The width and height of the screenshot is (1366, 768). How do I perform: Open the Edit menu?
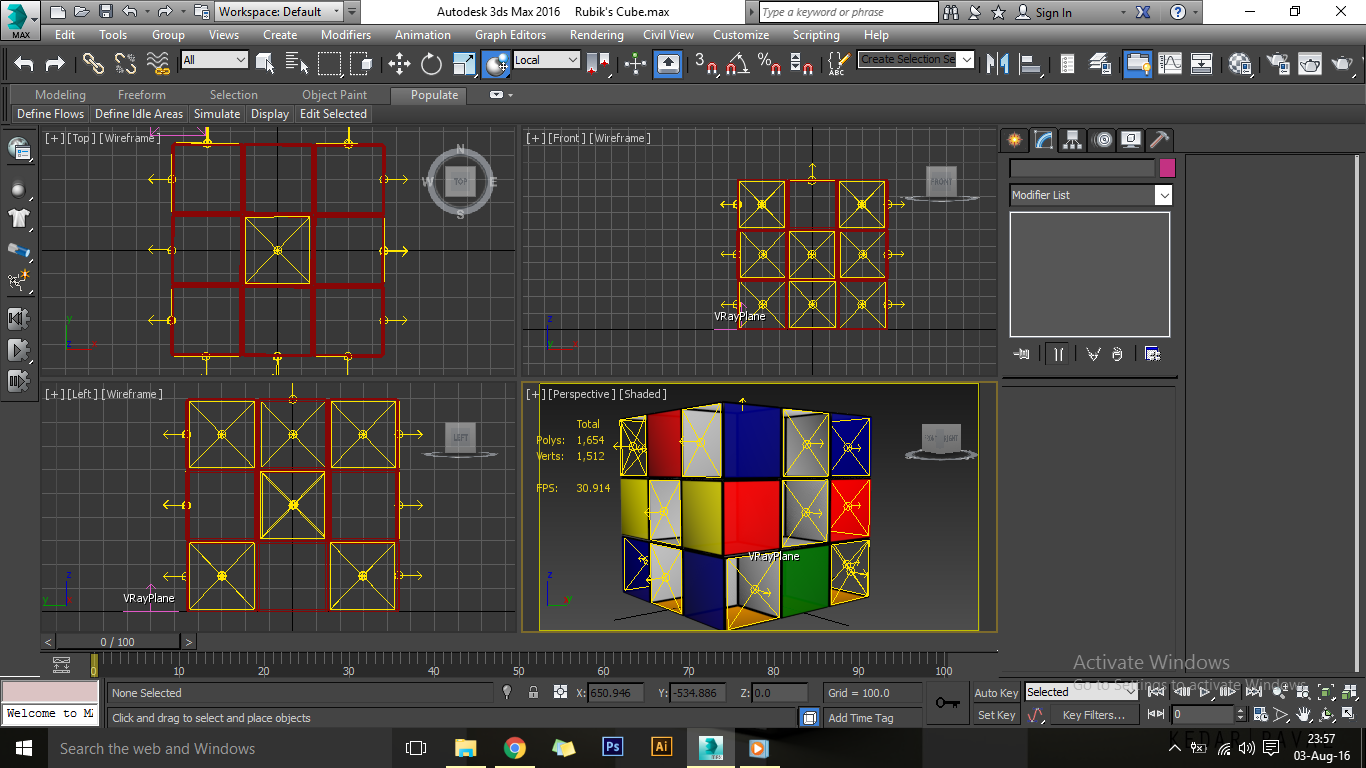[x=65, y=34]
